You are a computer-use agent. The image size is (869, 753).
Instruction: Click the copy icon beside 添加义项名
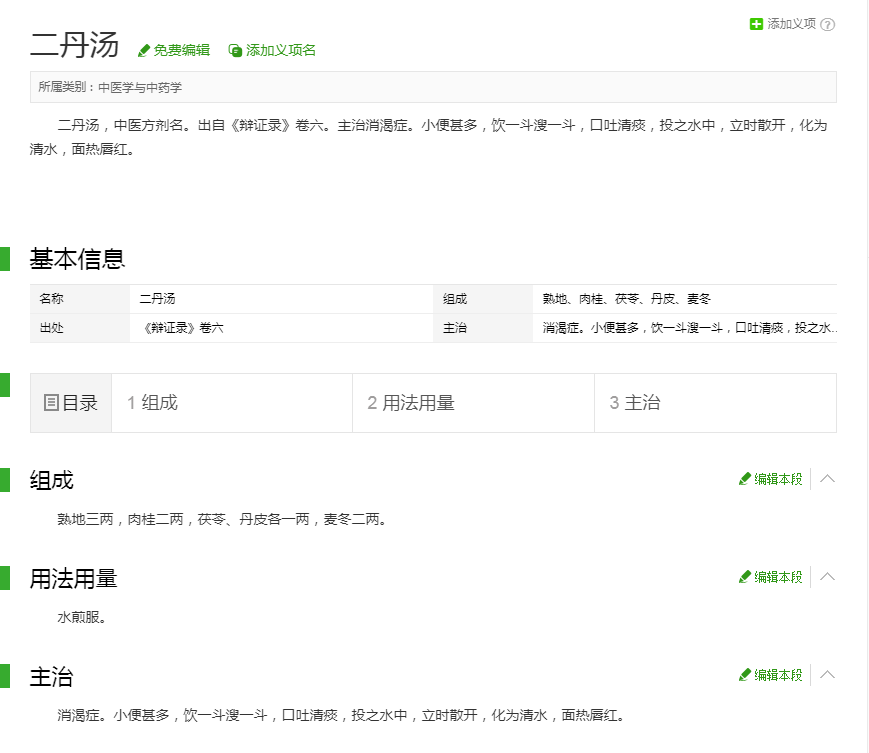tap(233, 49)
